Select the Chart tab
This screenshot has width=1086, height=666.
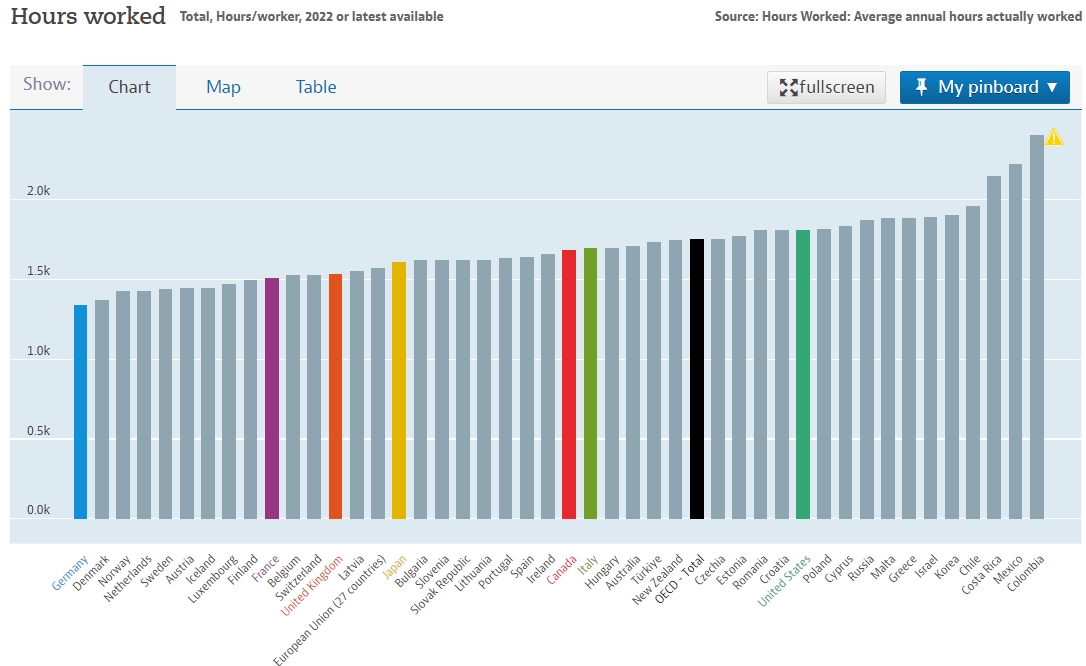click(130, 87)
